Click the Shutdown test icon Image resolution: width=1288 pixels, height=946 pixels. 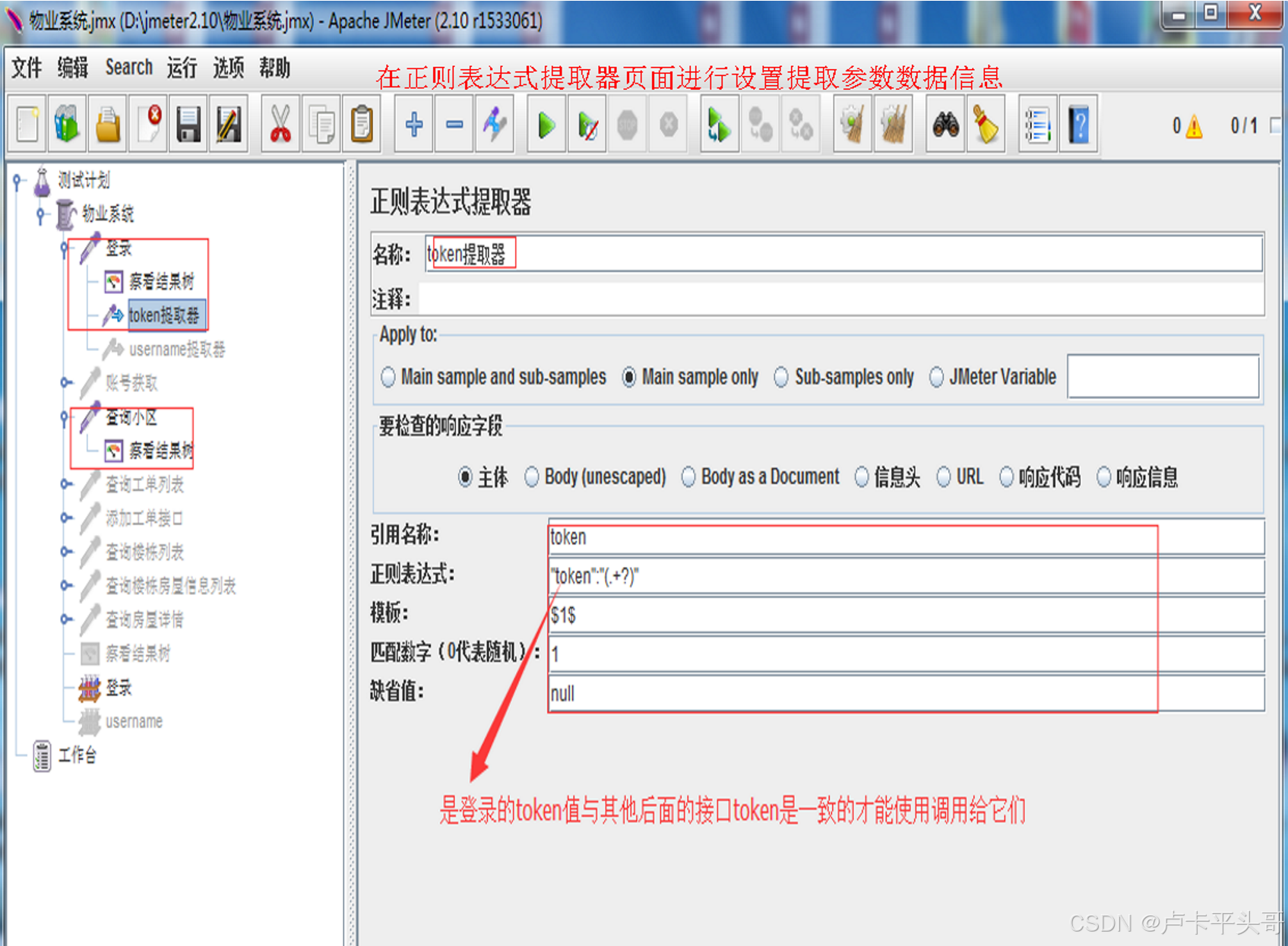coord(668,124)
